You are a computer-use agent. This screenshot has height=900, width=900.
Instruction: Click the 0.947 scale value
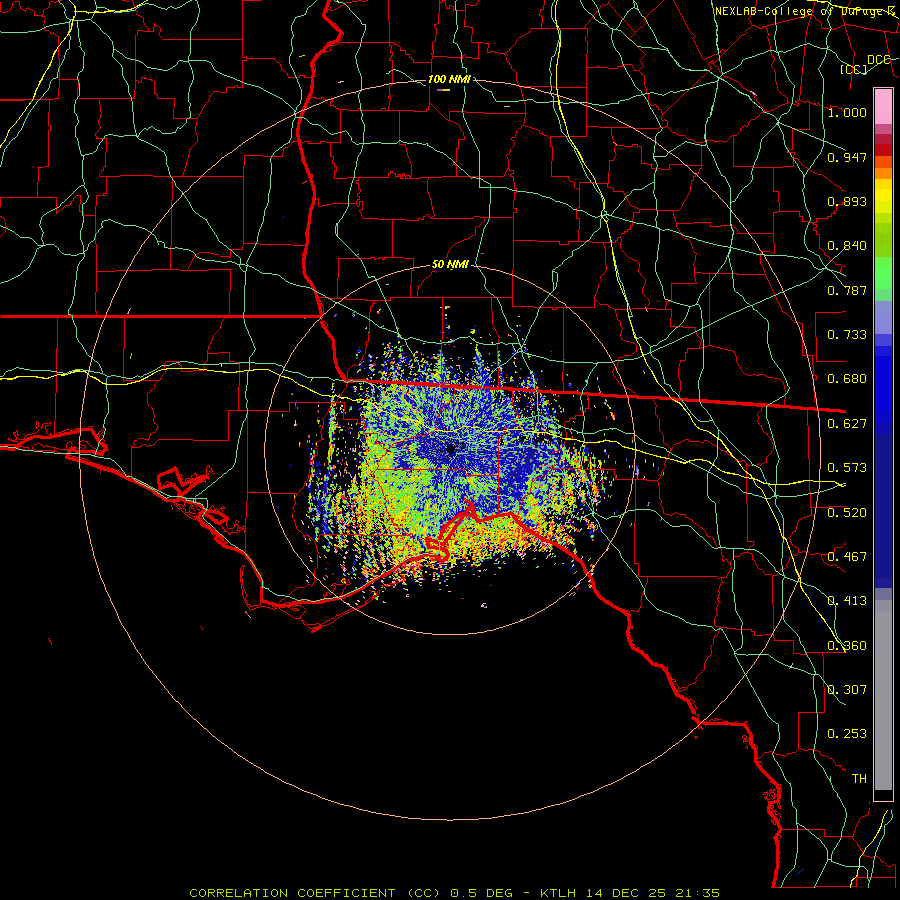coord(847,157)
